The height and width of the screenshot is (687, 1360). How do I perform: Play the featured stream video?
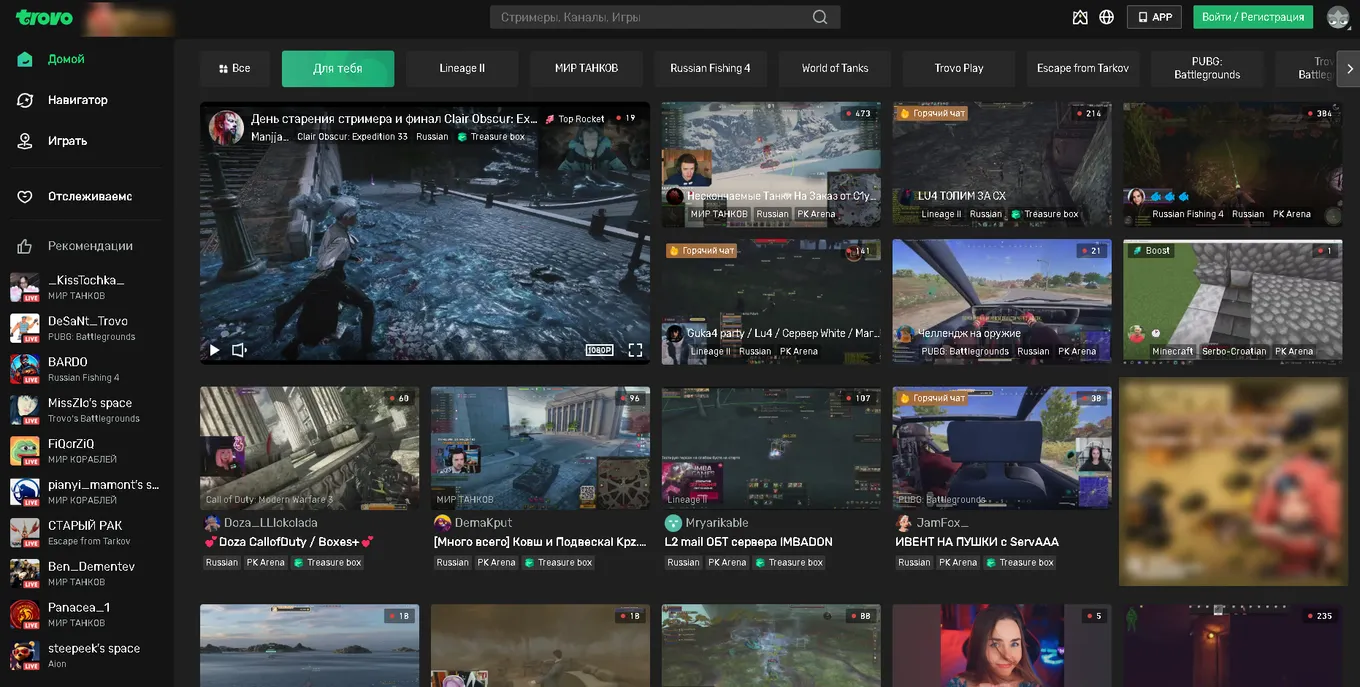[x=214, y=350]
